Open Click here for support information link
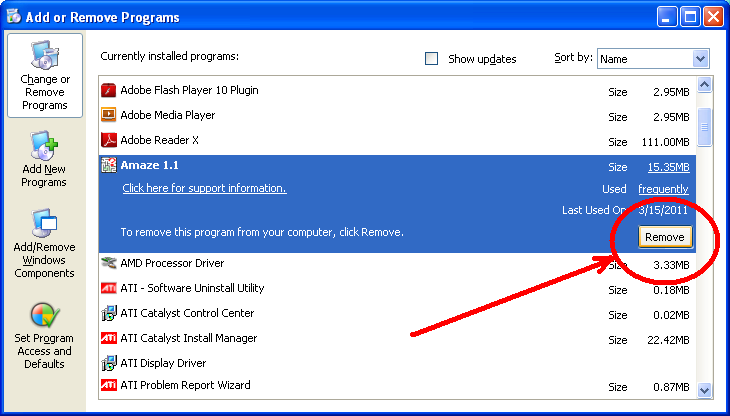 [204, 188]
